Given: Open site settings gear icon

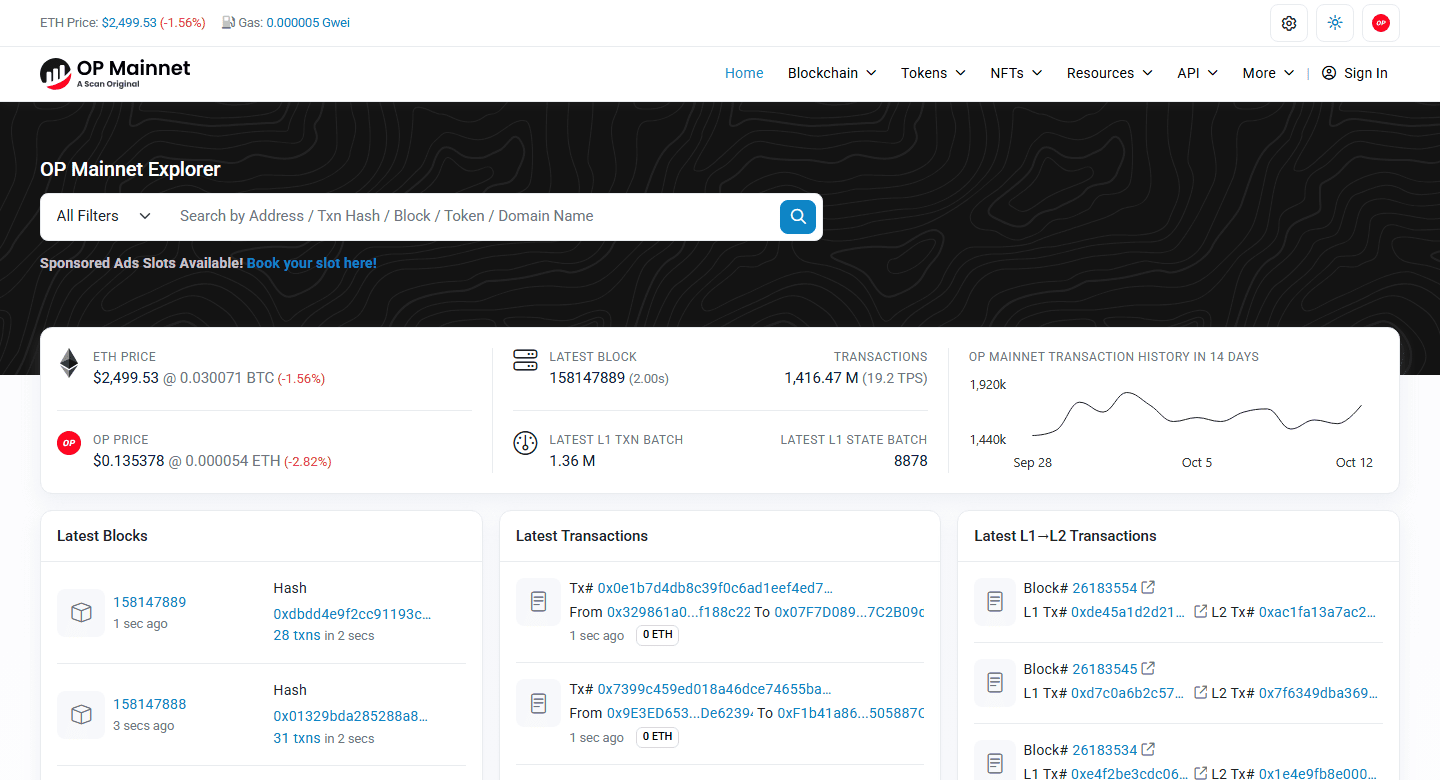Looking at the screenshot, I should [1289, 23].
